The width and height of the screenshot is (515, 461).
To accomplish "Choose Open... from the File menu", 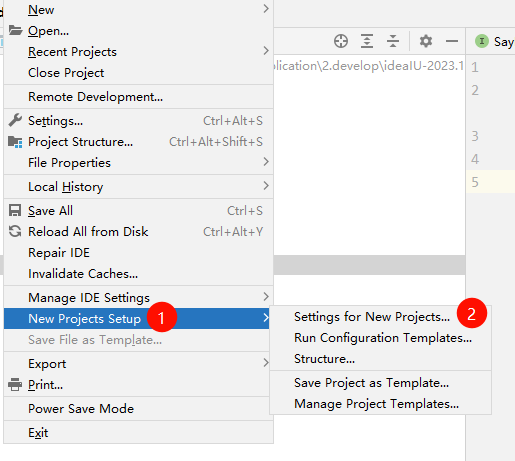I will coord(138,31).
